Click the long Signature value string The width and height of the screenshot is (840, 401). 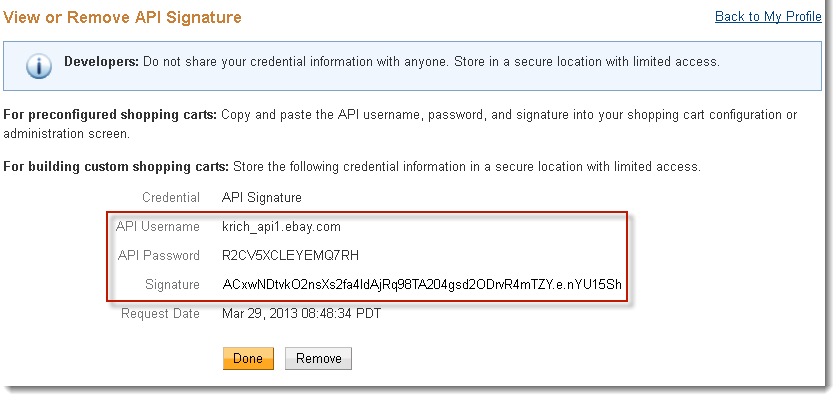click(422, 285)
